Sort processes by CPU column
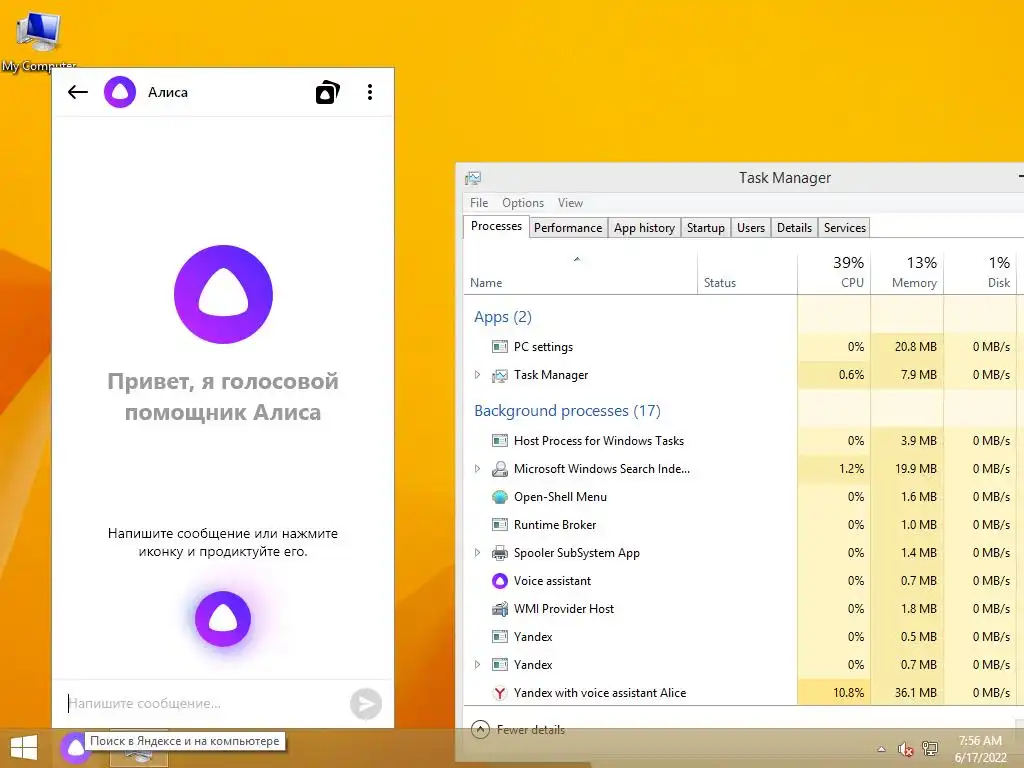 [x=834, y=272]
